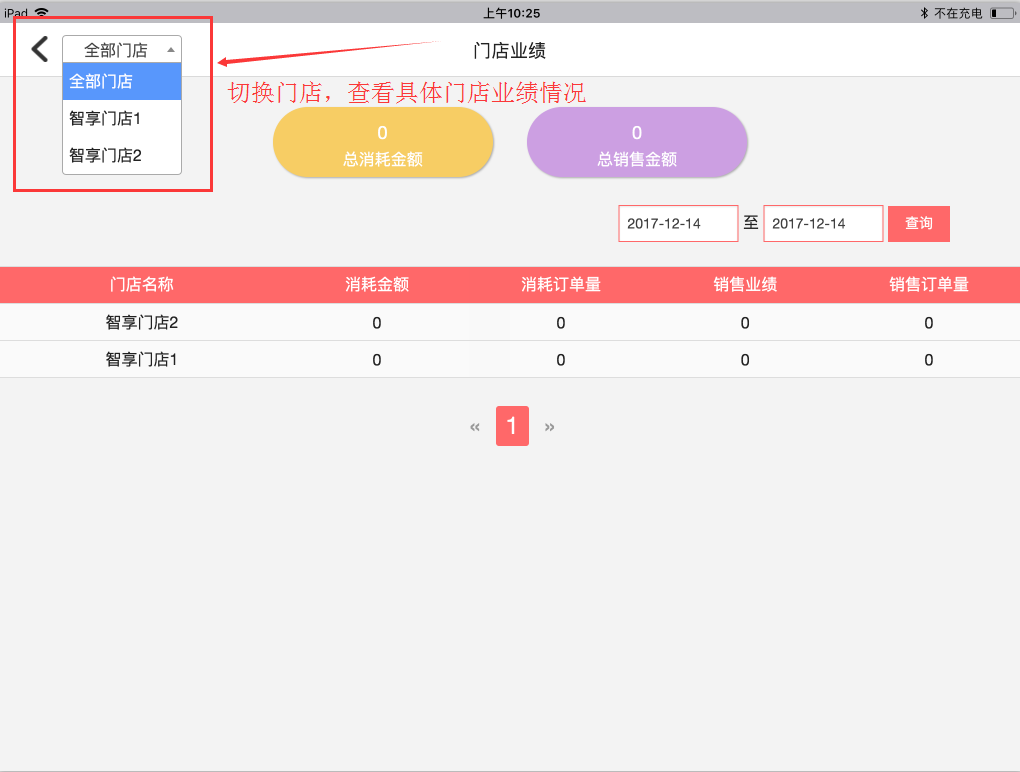Screen dimensions: 1020x772
Task: Click the 销售订单量 column header
Action: point(929,285)
